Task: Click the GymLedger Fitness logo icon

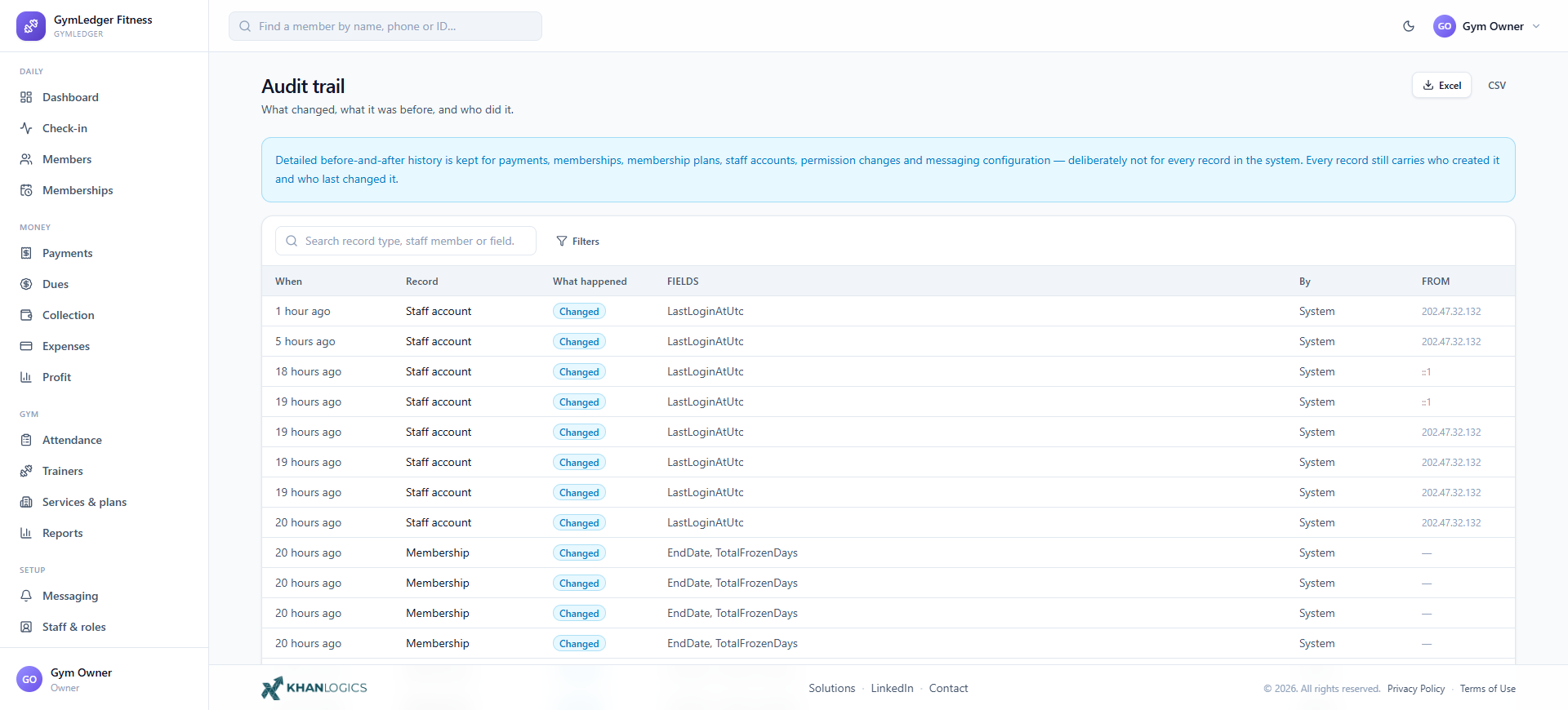Action: [x=31, y=26]
